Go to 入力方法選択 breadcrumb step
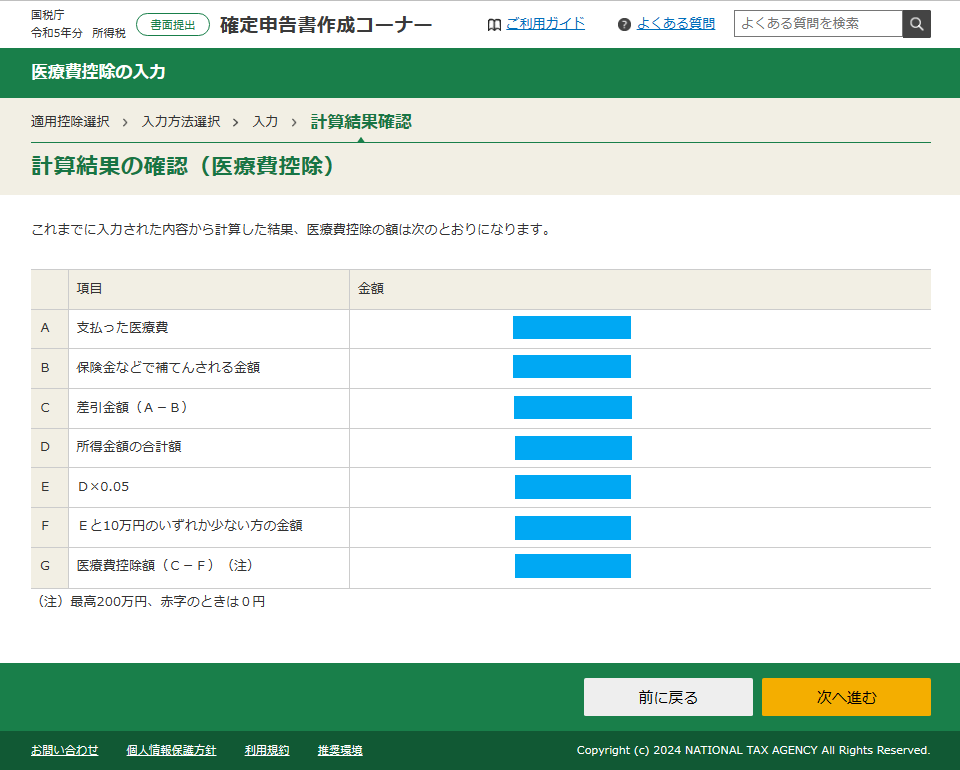The height and width of the screenshot is (770, 960). tap(181, 122)
